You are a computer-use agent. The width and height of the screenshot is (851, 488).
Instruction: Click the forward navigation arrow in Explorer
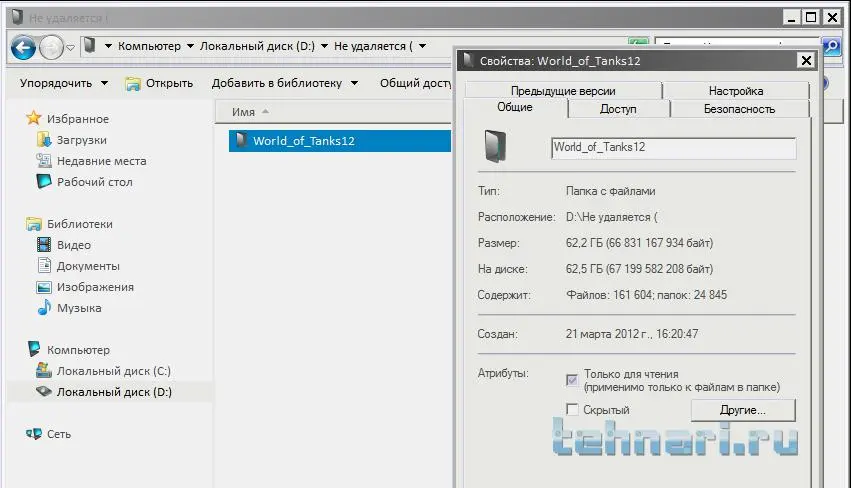52,48
